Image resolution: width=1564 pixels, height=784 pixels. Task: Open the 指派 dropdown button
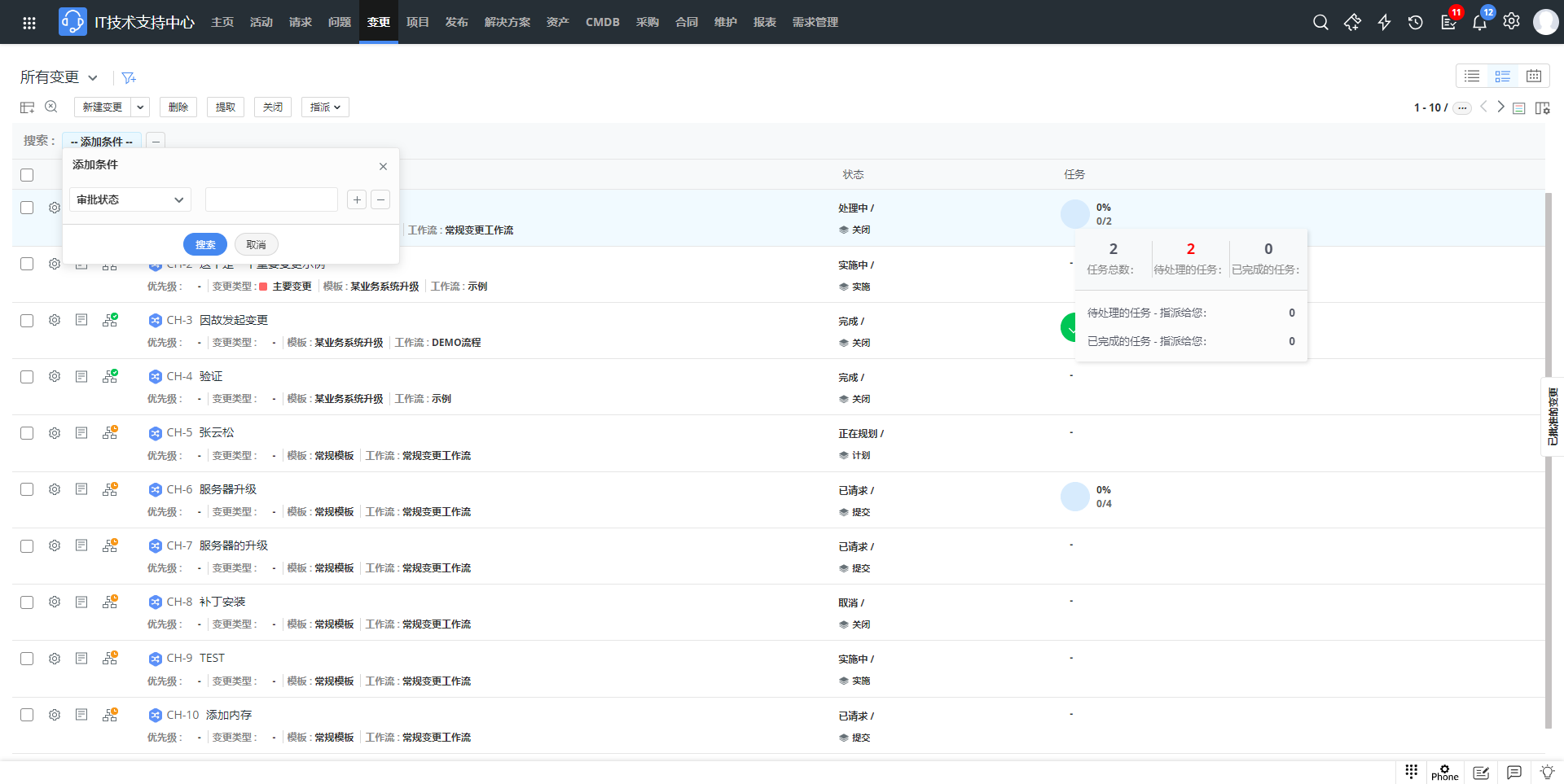pyautogui.click(x=325, y=107)
